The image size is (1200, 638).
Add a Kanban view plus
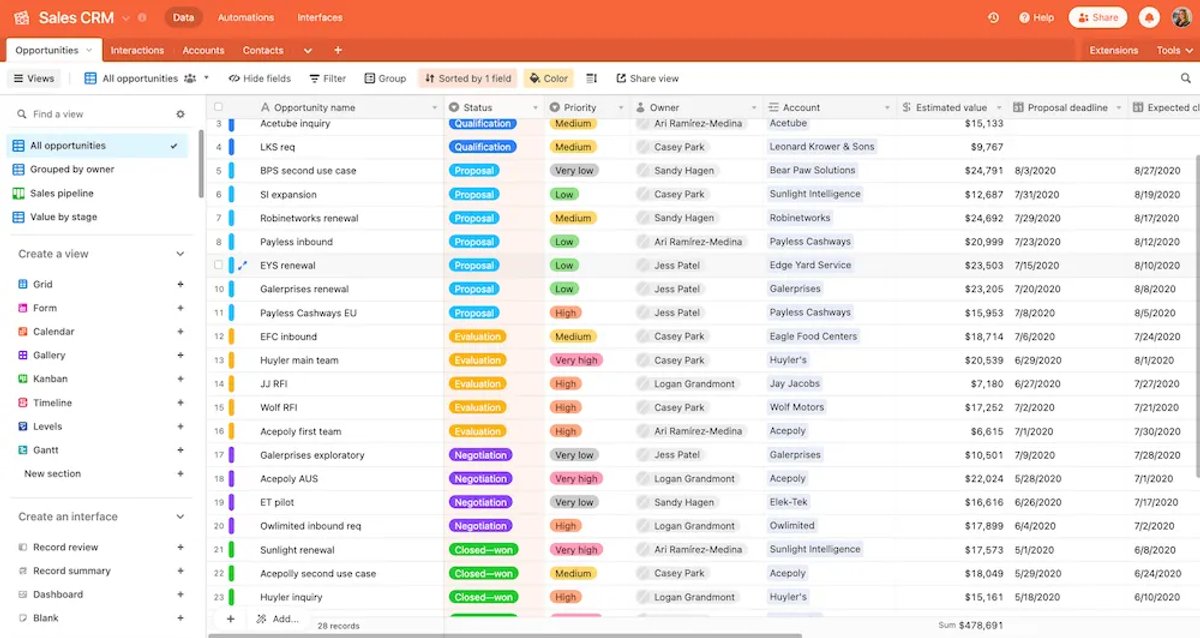coord(181,379)
